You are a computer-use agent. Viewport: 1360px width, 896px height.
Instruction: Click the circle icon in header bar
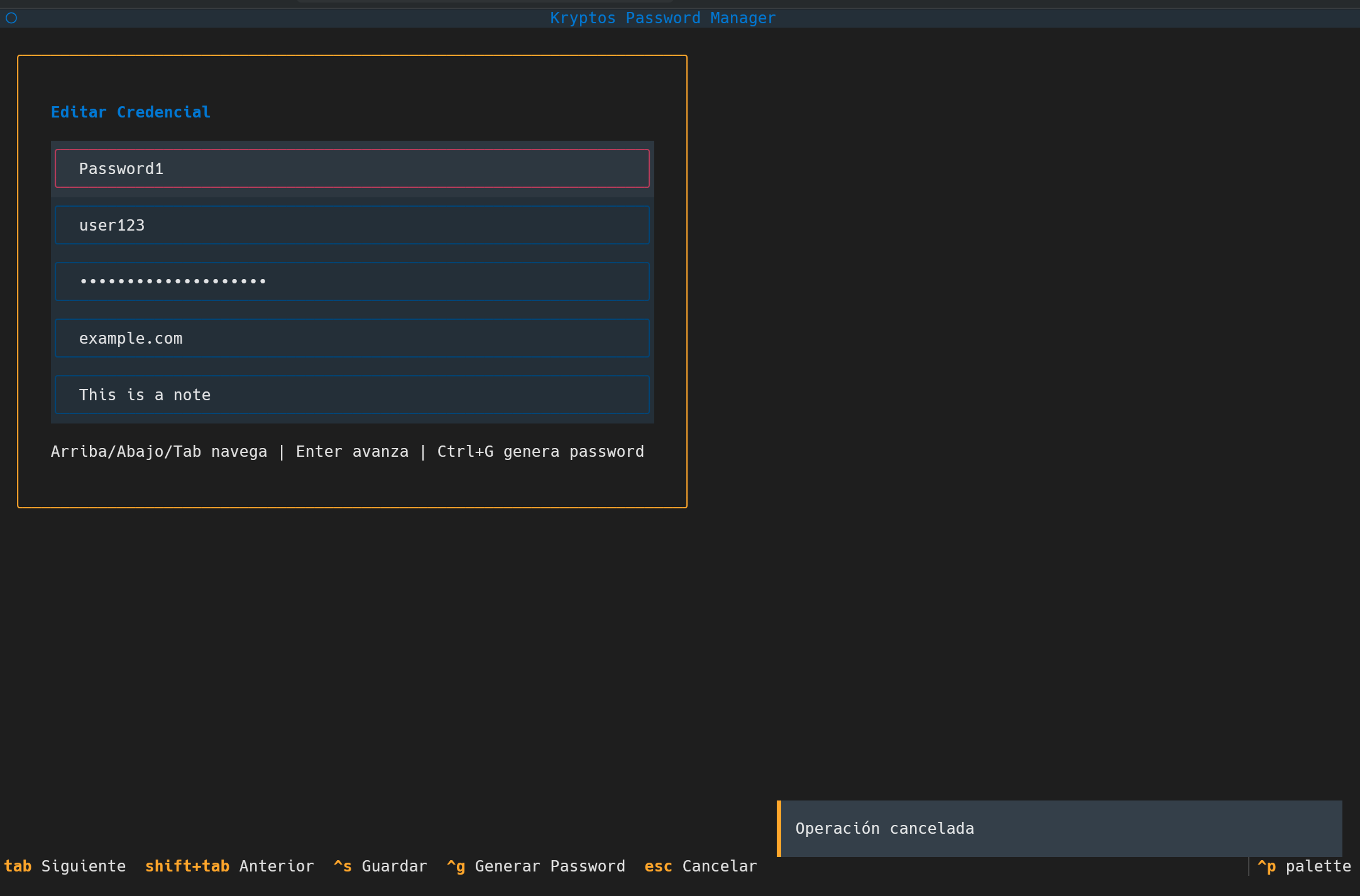11,18
